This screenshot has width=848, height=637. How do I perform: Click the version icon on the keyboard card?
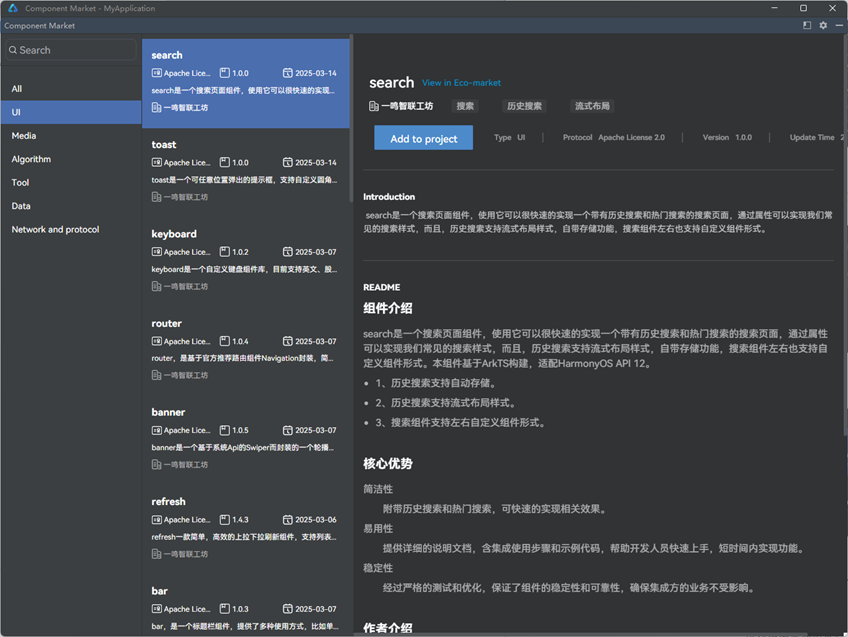tap(225, 252)
